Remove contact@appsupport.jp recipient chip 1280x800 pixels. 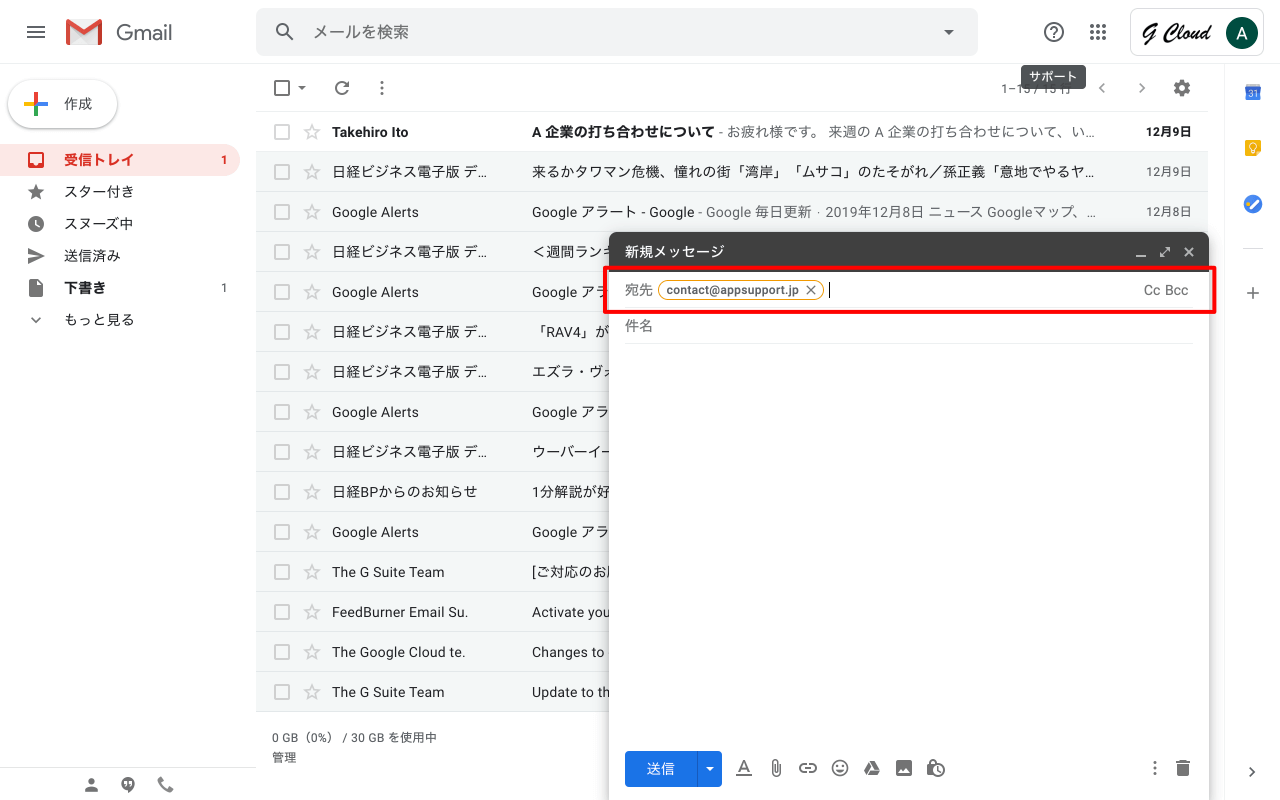(811, 290)
